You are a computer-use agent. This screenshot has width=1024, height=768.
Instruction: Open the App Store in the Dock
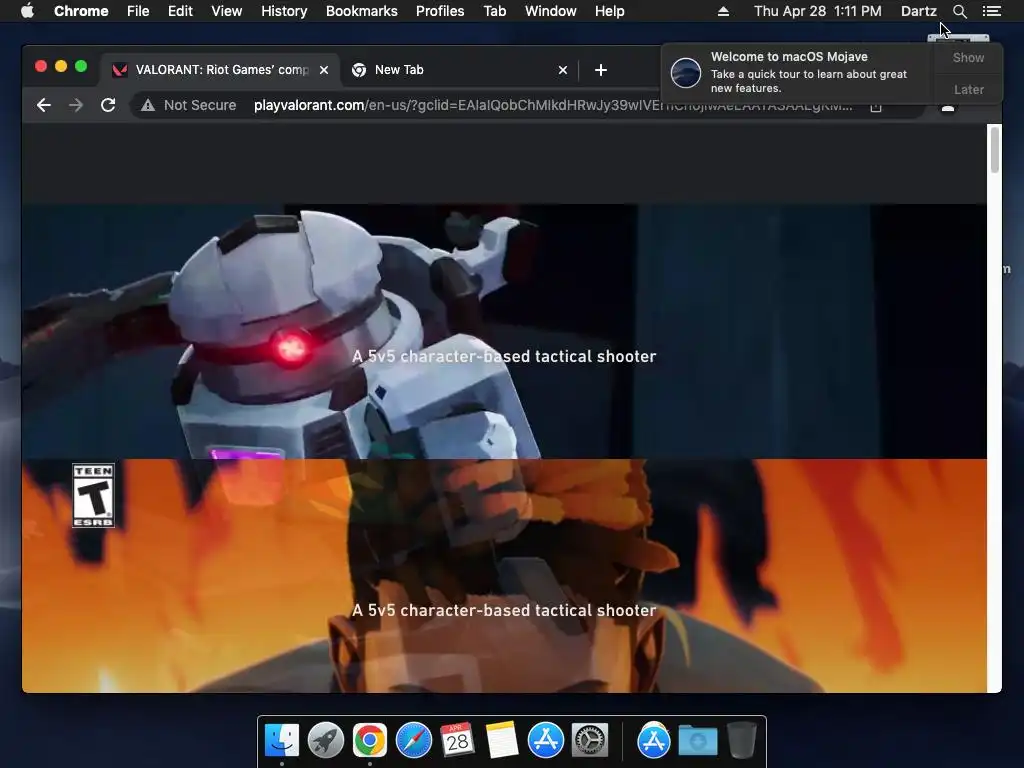pyautogui.click(x=545, y=740)
